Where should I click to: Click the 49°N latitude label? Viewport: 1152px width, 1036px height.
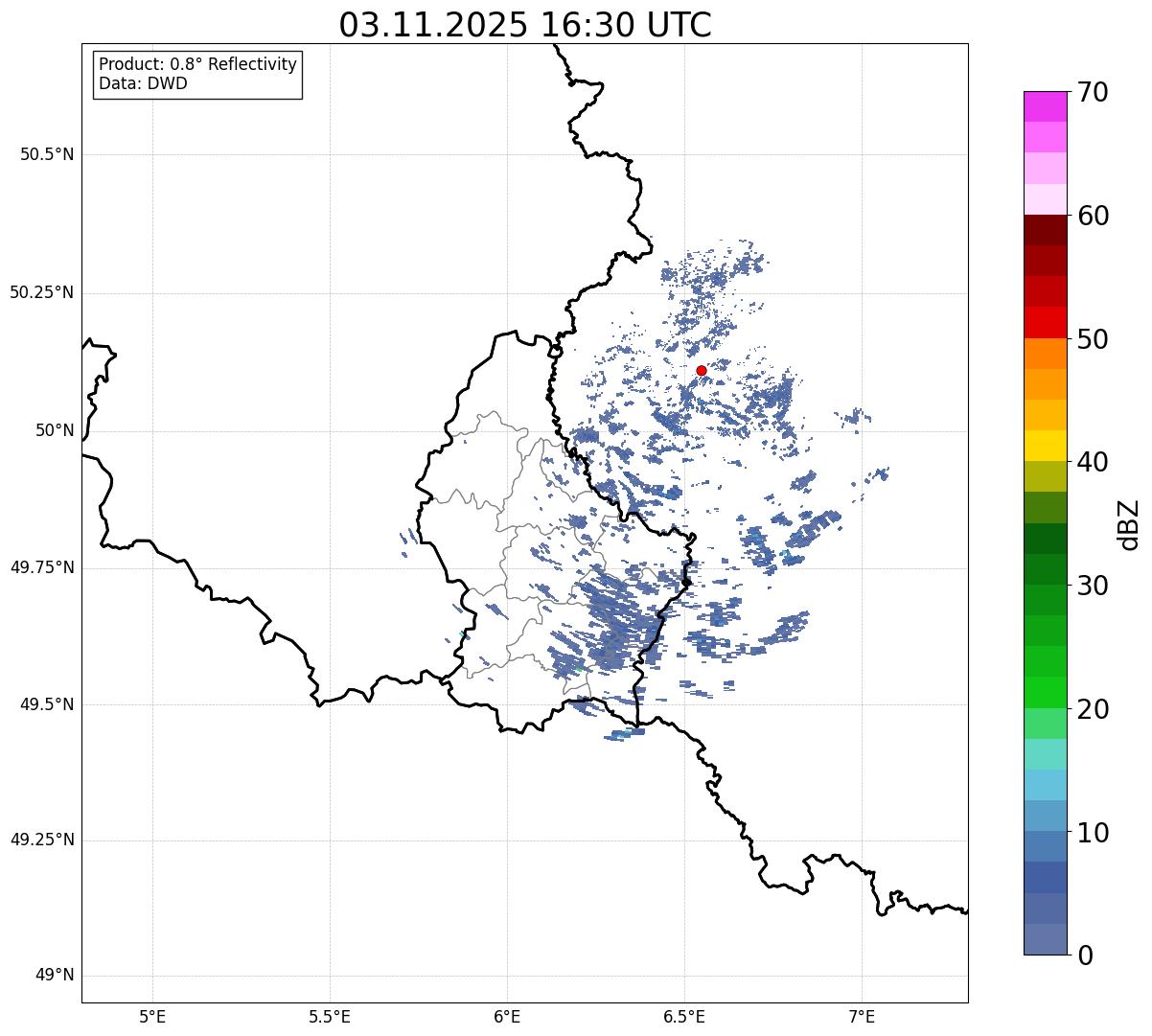coord(55,975)
